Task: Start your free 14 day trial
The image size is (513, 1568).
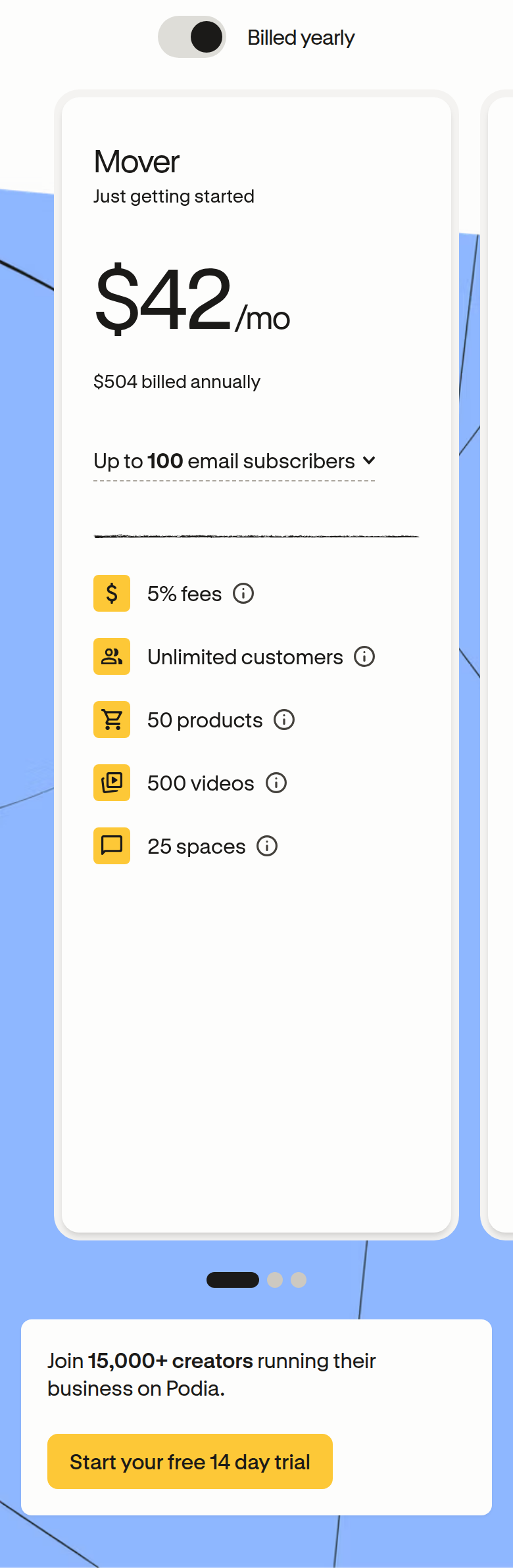Action: pyautogui.click(x=190, y=1461)
